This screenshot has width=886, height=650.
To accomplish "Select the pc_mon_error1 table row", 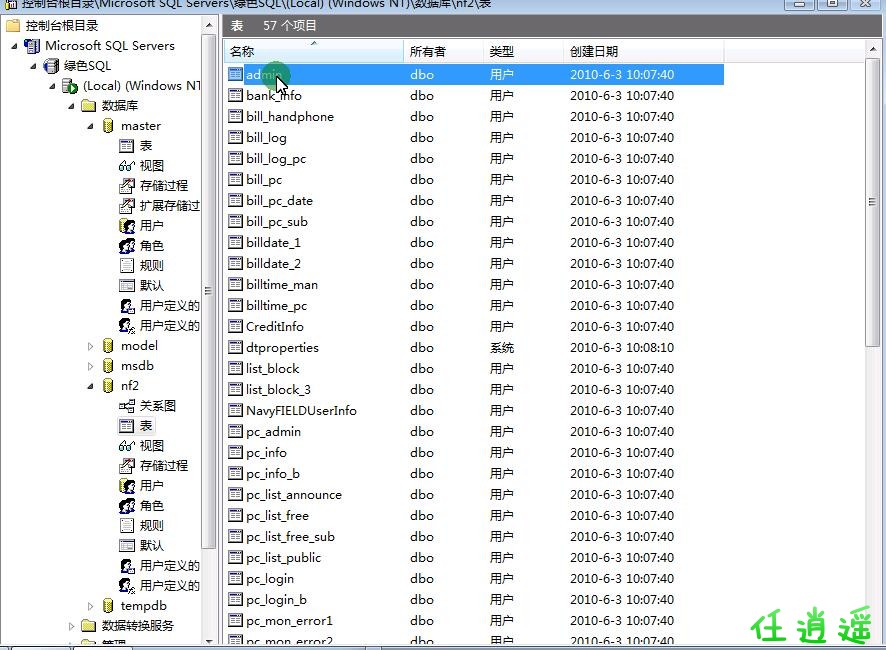I will click(x=475, y=621).
